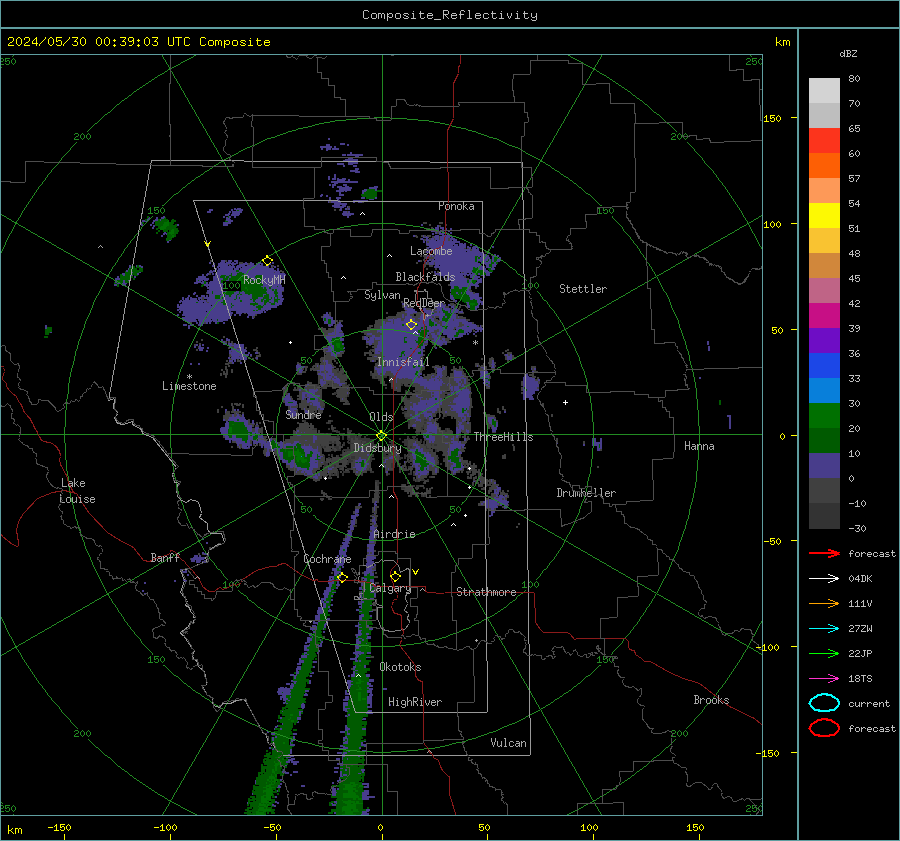Click the RockyMH label
This screenshot has height=841, width=900.
tap(264, 280)
